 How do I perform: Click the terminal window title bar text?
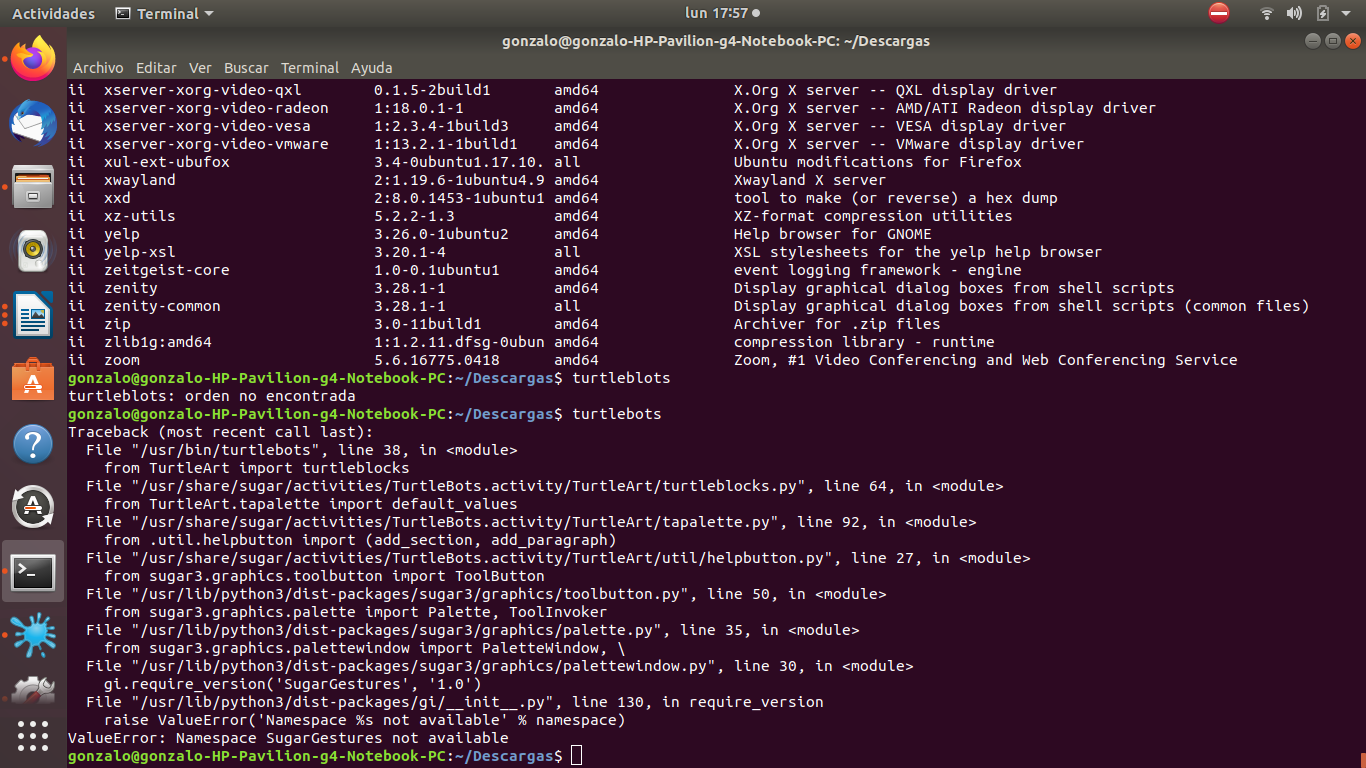[x=716, y=41]
